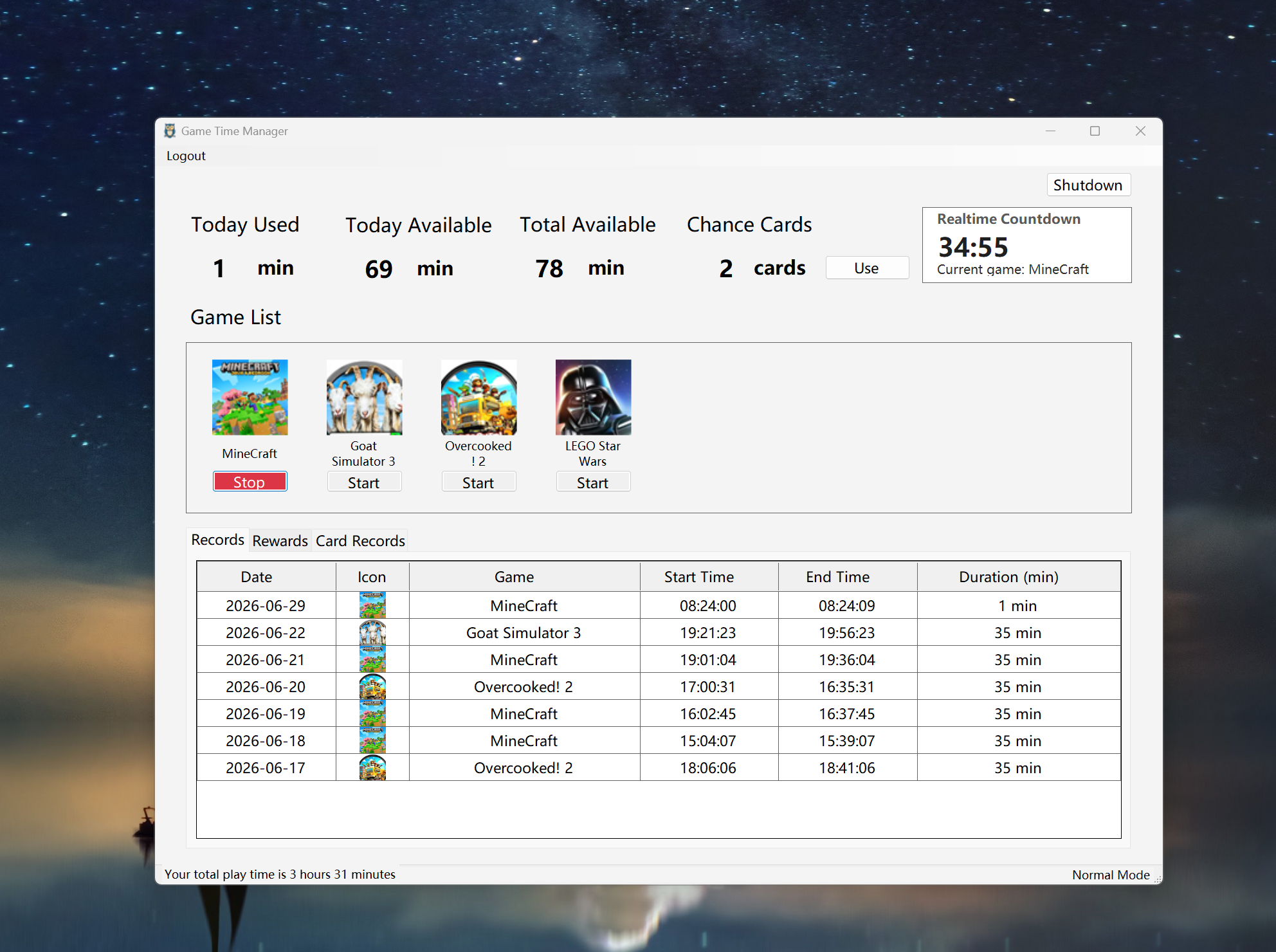This screenshot has width=1276, height=952.
Task: Select the 2026-06-17 date cell
Action: point(266,767)
